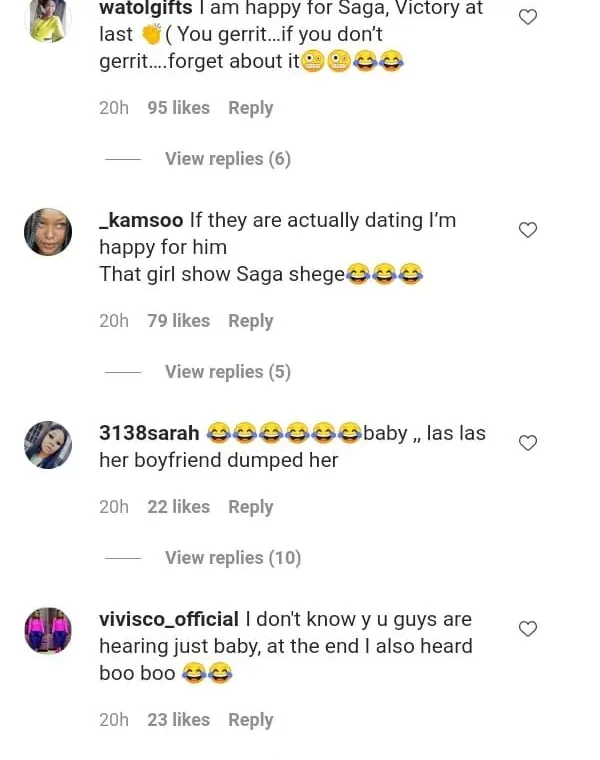The image size is (600, 760).
Task: Show the 10 replies under 3138sarah
Action: (x=232, y=558)
